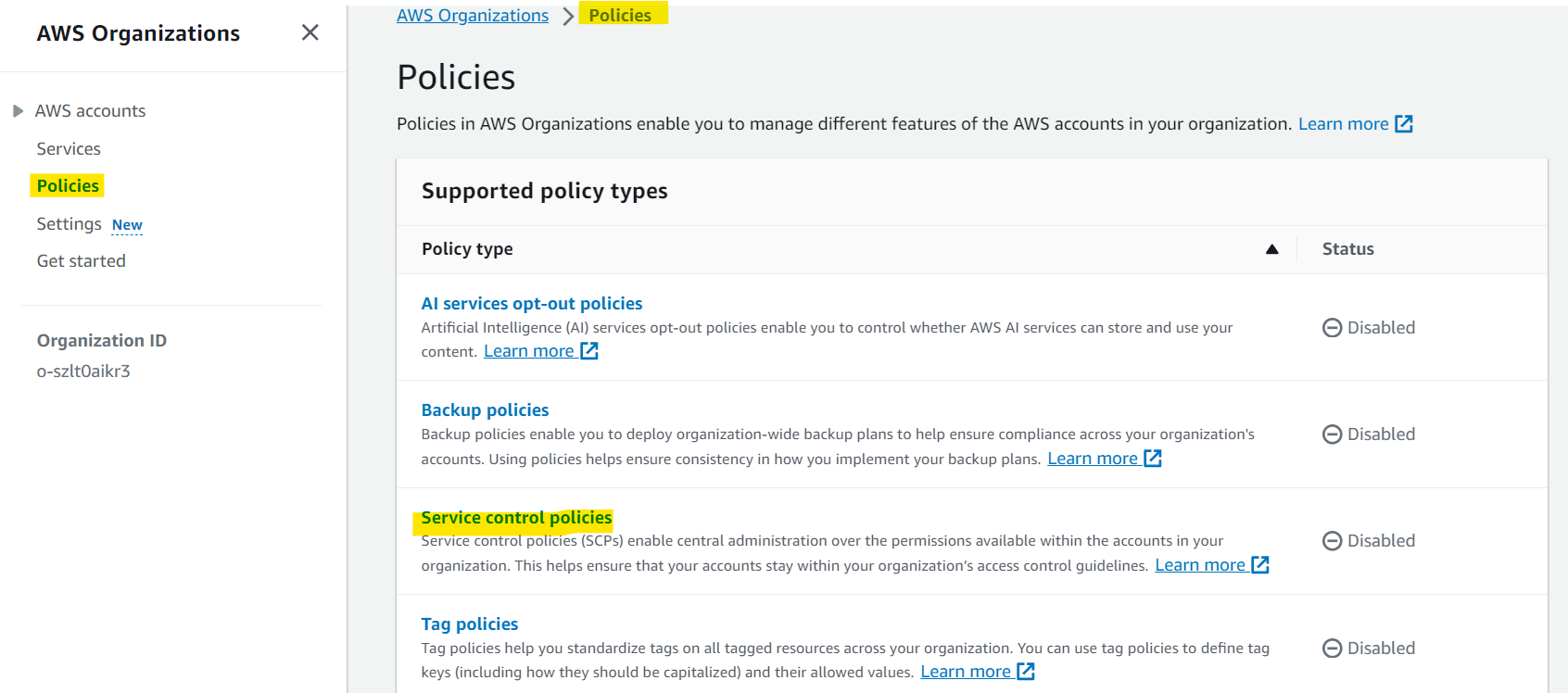Open AWS accounts in sidebar
1568x693 pixels.
(x=90, y=111)
